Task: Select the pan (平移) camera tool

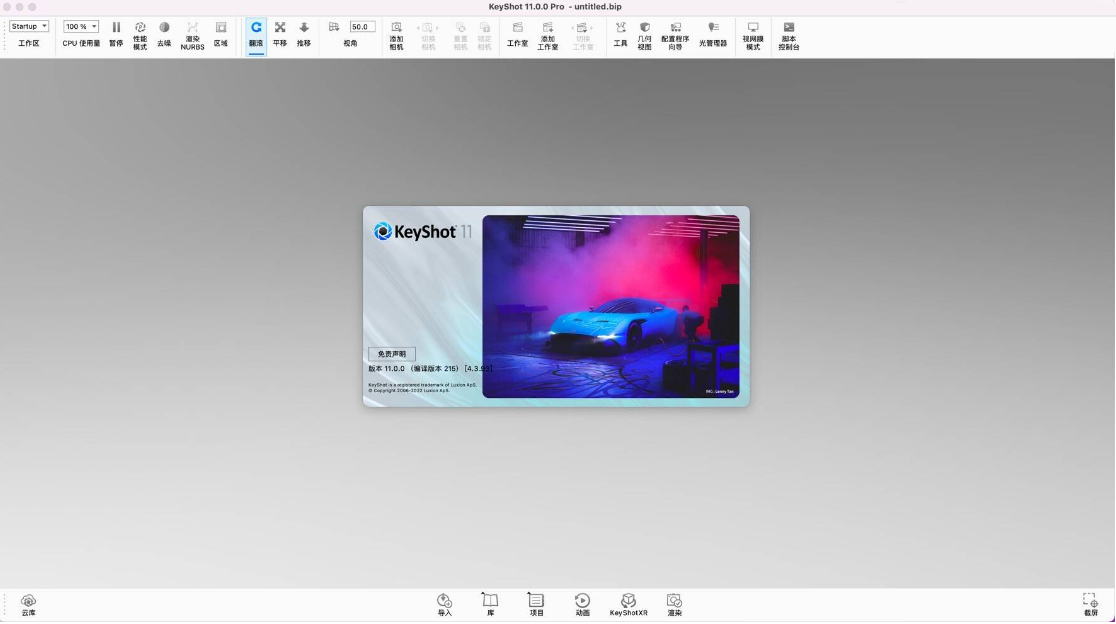Action: click(x=280, y=34)
